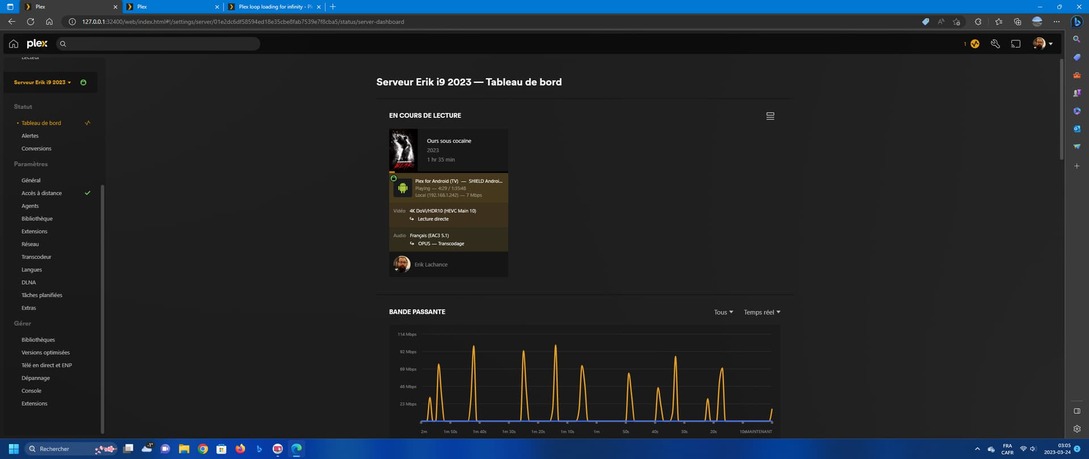View site information icon in address bar
The width and height of the screenshot is (1089, 459).
[x=72, y=22]
